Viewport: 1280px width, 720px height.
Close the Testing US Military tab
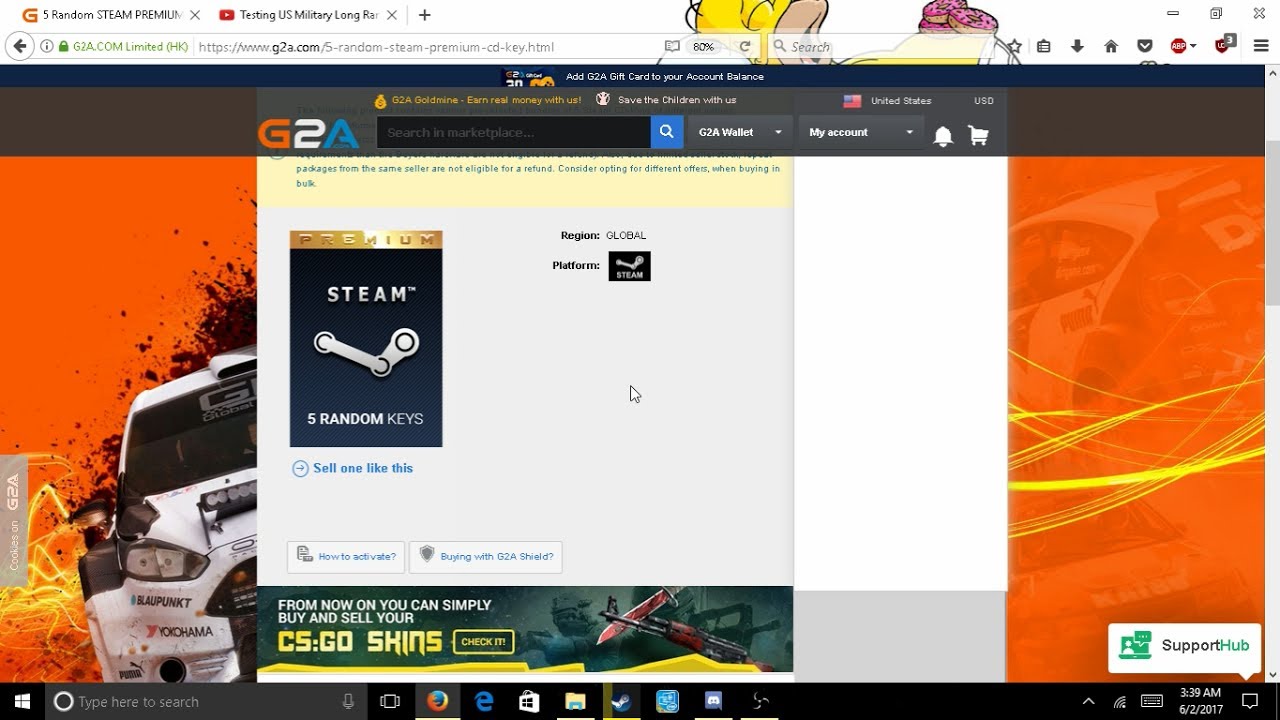coord(391,15)
